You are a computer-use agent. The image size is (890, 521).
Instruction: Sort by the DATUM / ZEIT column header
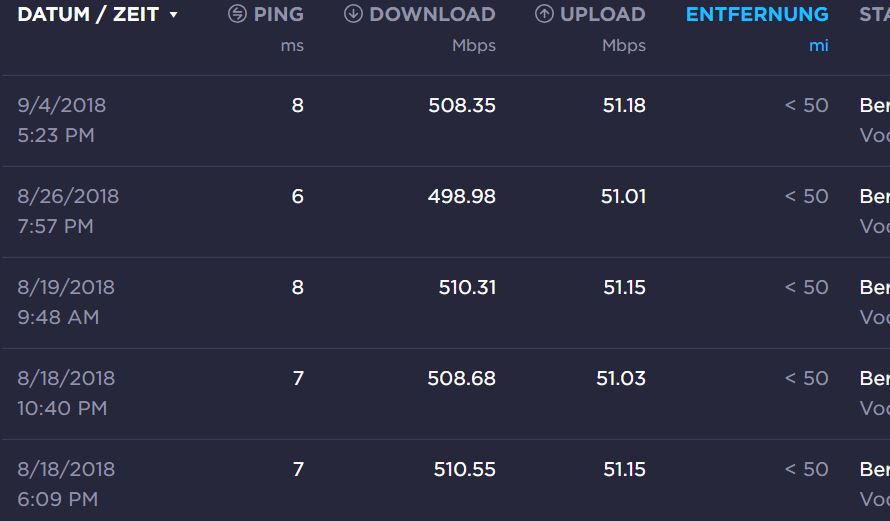click(88, 14)
